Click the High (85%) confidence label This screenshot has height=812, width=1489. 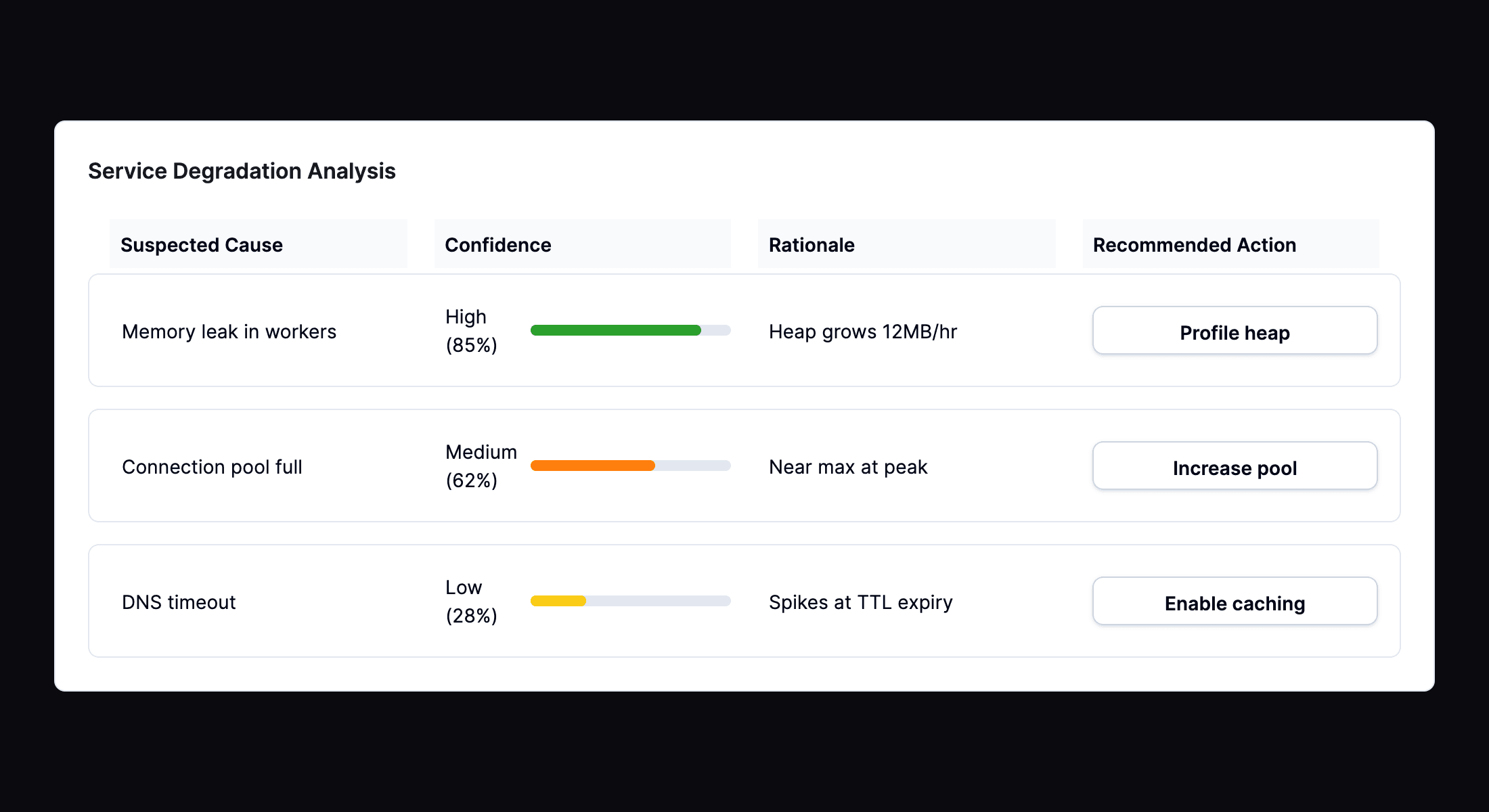point(471,330)
